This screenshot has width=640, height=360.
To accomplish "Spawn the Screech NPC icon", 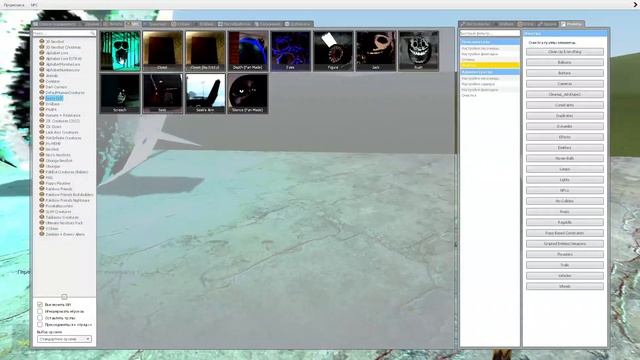I will pyautogui.click(x=120, y=93).
